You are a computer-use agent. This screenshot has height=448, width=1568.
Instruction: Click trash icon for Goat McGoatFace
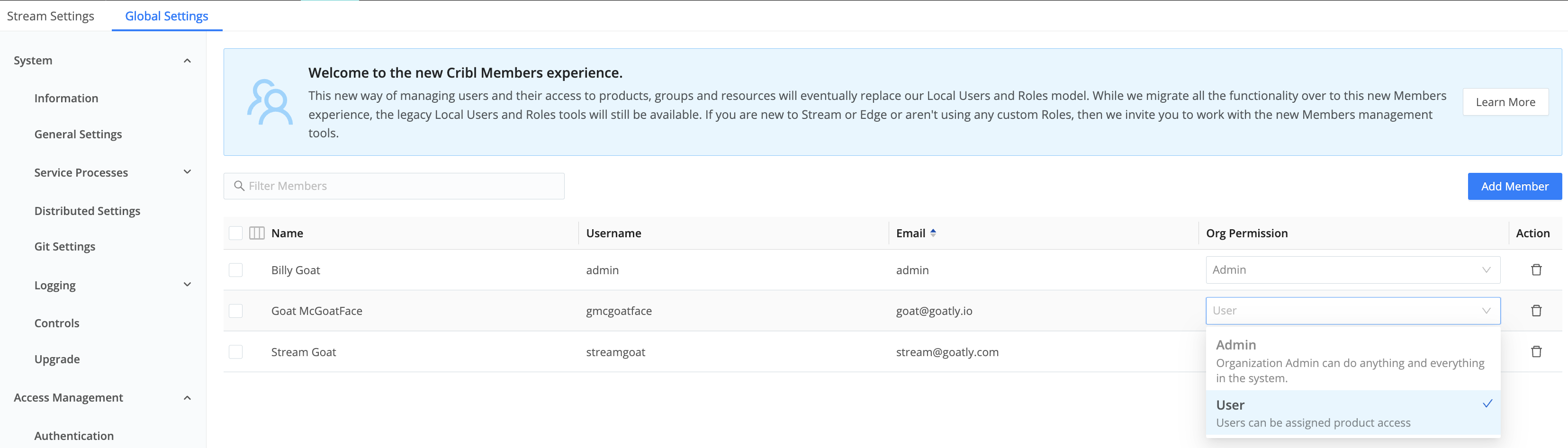click(1536, 311)
